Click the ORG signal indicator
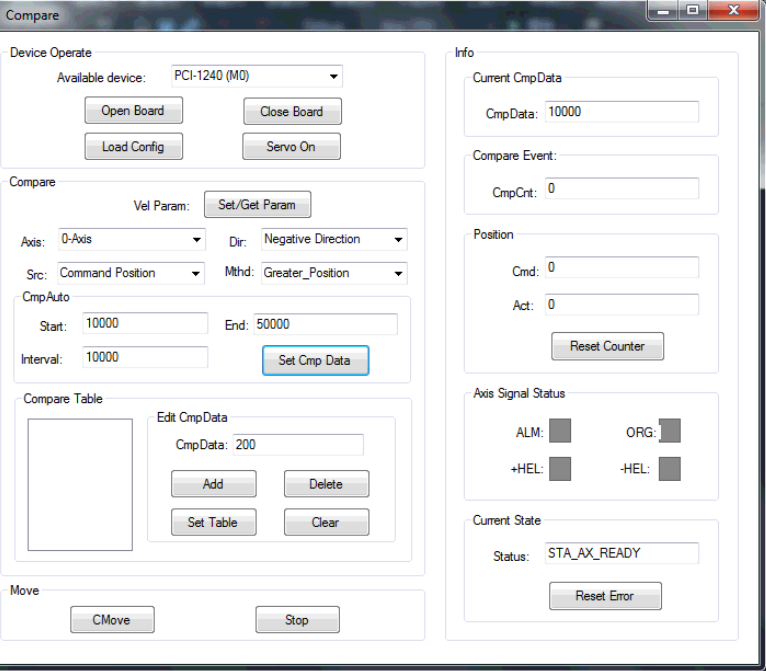 pos(670,431)
